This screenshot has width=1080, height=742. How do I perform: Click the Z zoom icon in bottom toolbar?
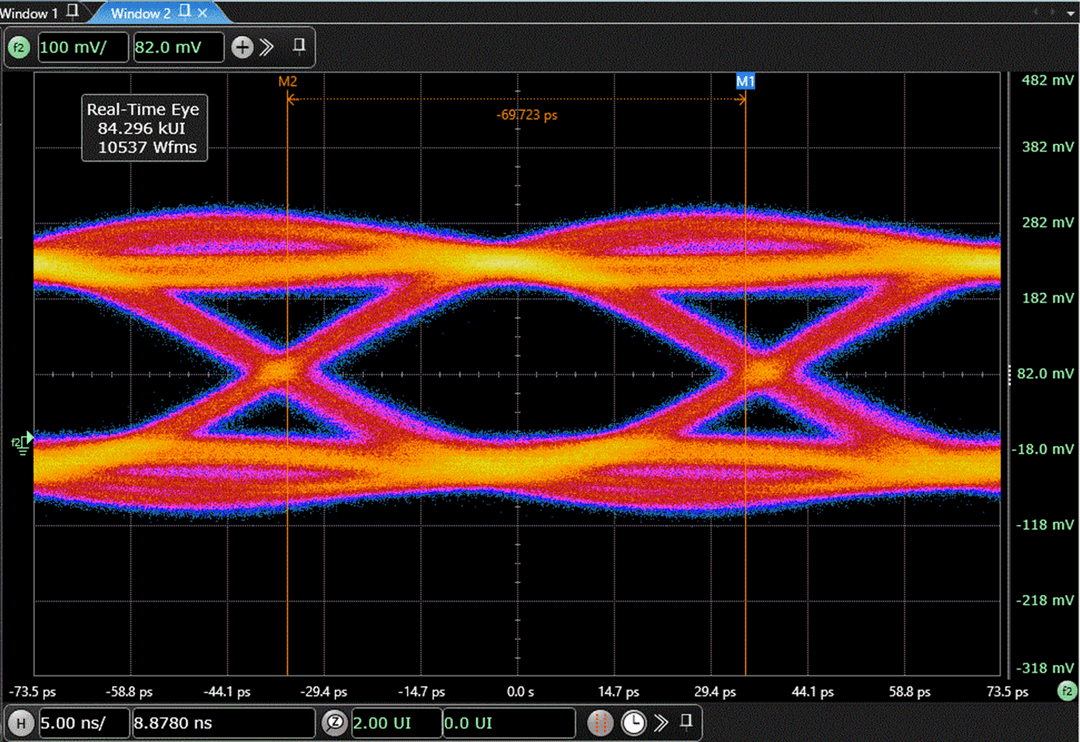[334, 722]
